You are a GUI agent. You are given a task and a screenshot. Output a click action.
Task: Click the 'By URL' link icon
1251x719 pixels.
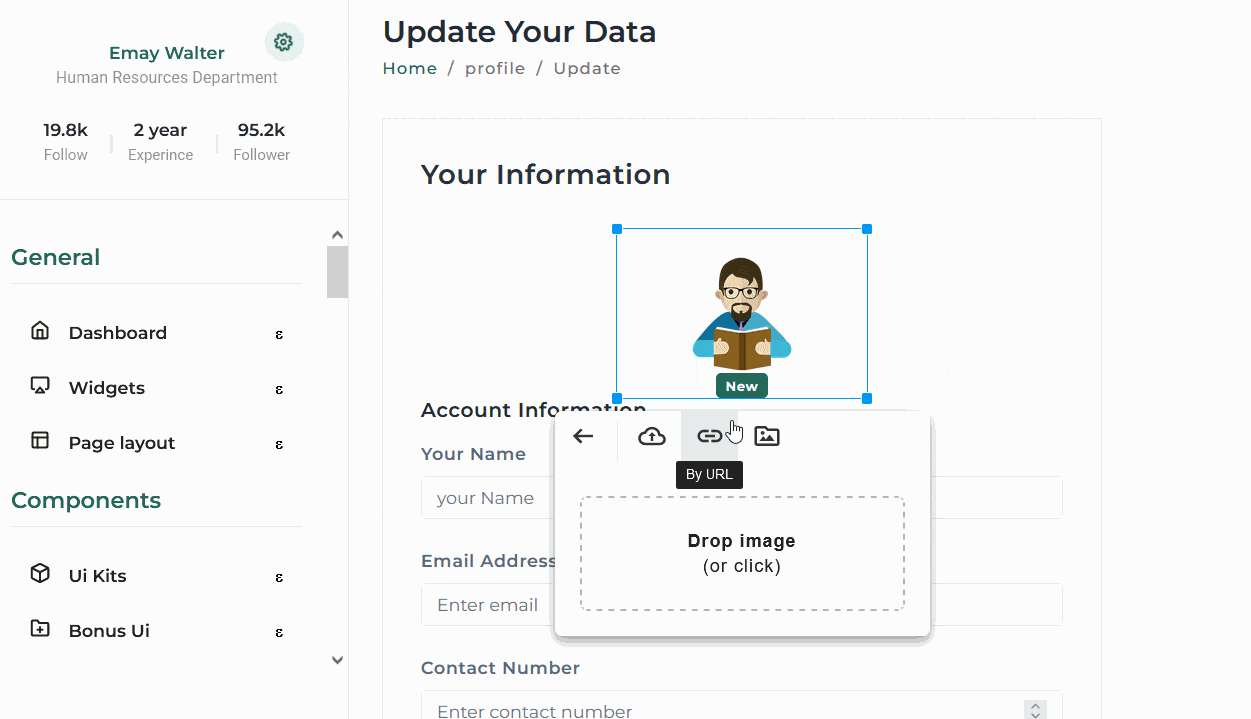tap(709, 435)
